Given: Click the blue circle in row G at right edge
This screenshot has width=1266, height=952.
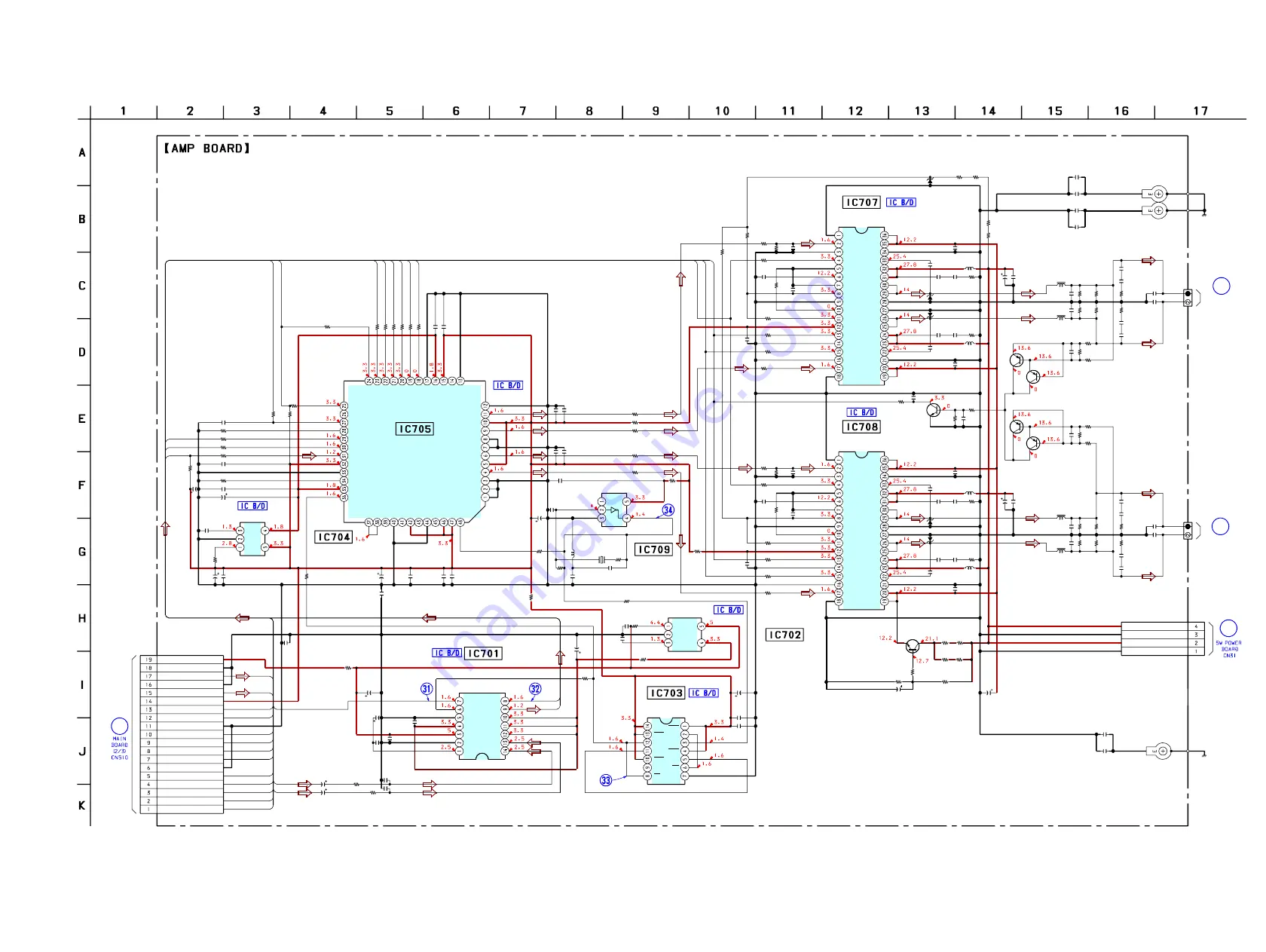Looking at the screenshot, I should click(1221, 526).
